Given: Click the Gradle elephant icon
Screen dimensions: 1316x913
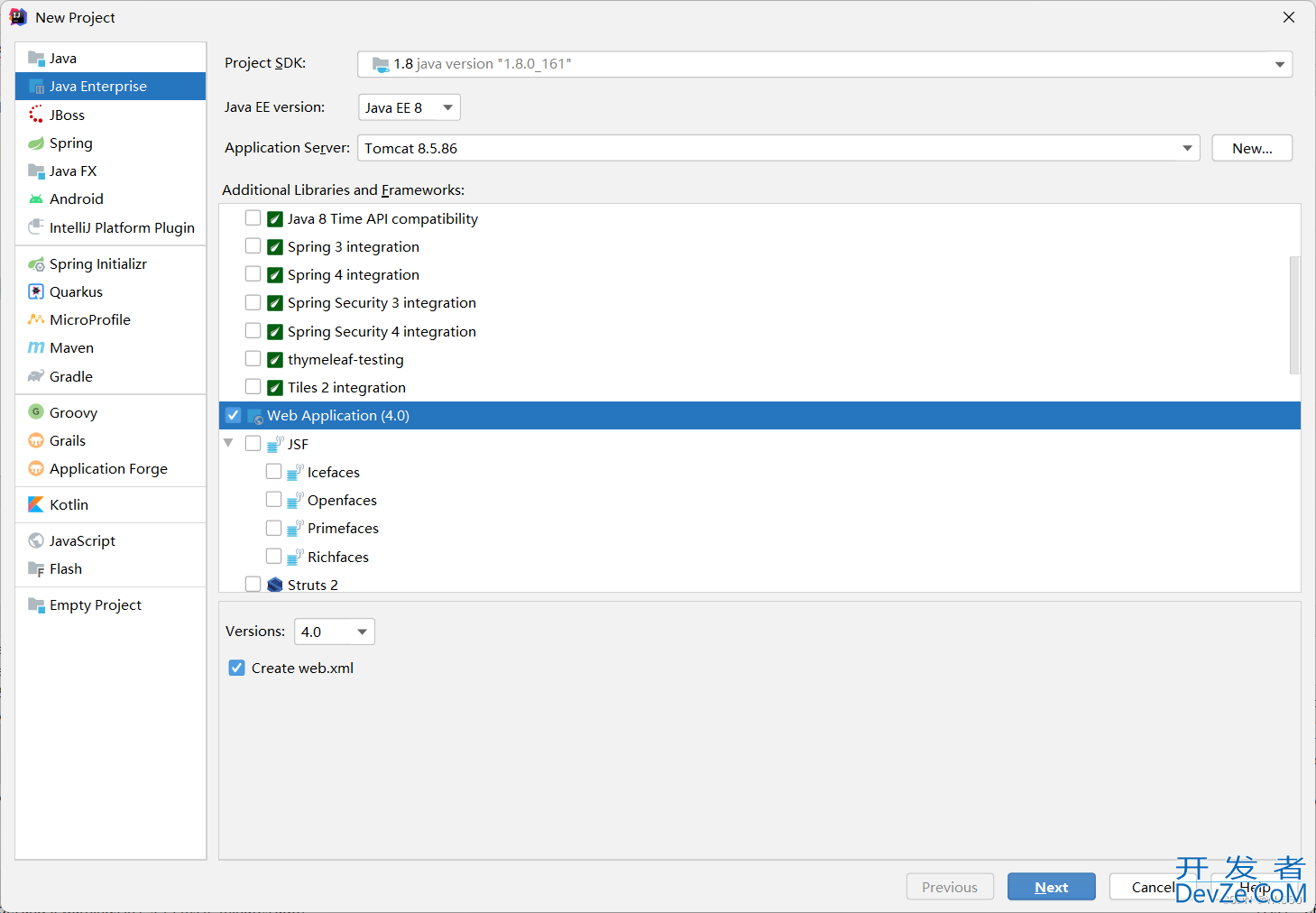Looking at the screenshot, I should [x=36, y=376].
